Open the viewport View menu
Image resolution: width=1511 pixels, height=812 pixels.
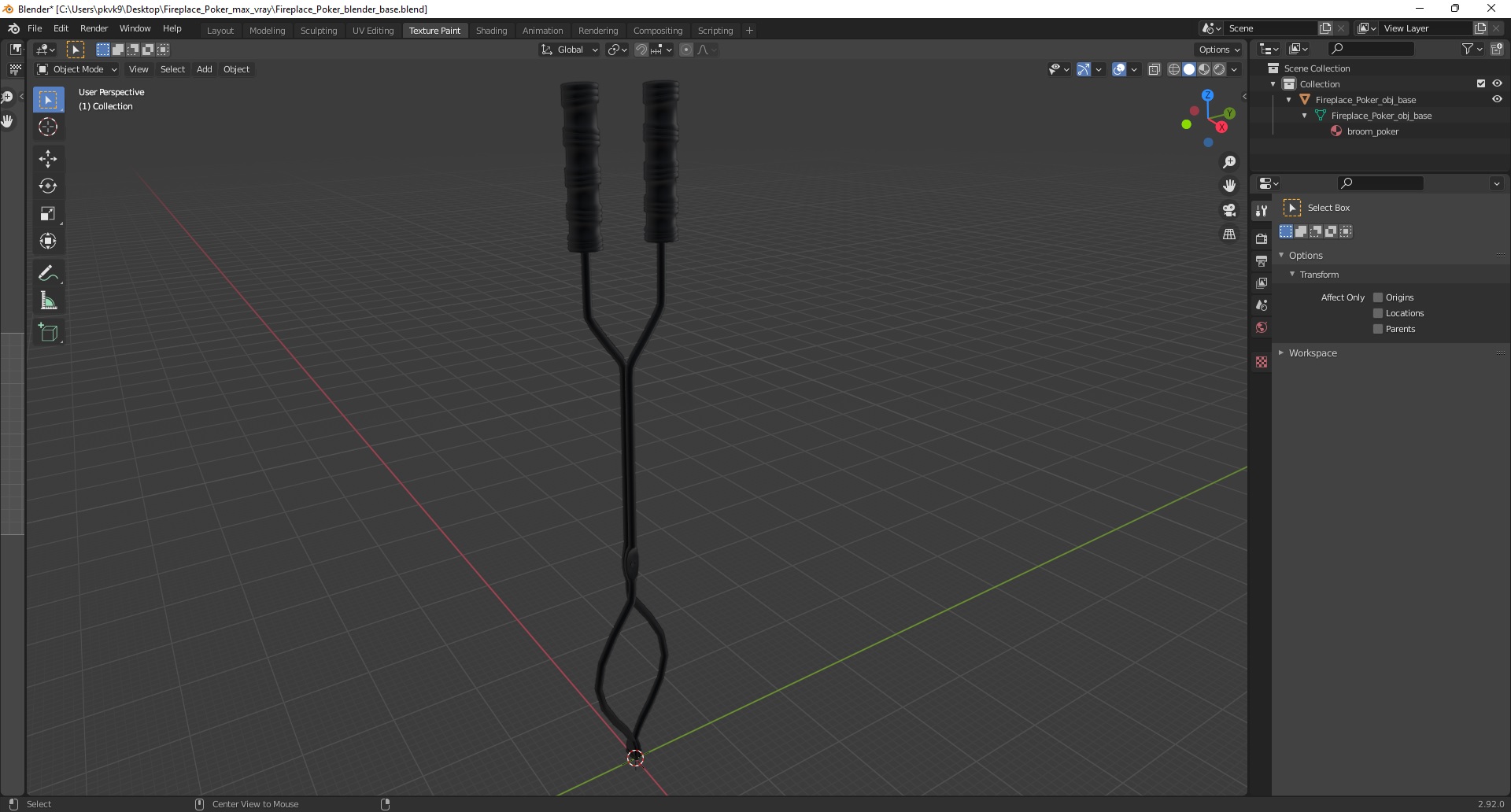(139, 69)
